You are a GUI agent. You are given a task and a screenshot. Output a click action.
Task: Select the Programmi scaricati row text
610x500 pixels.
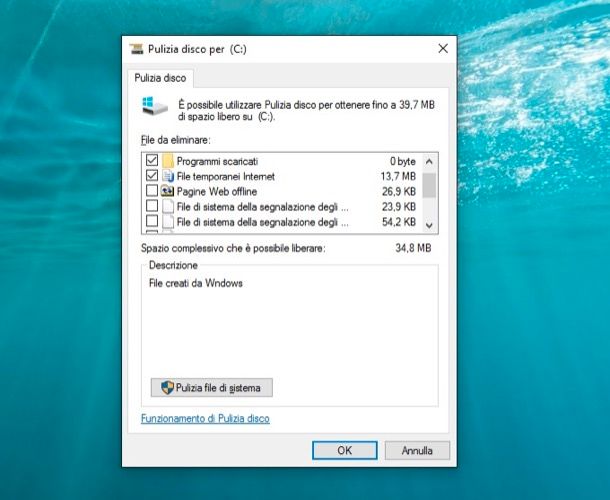[217, 161]
